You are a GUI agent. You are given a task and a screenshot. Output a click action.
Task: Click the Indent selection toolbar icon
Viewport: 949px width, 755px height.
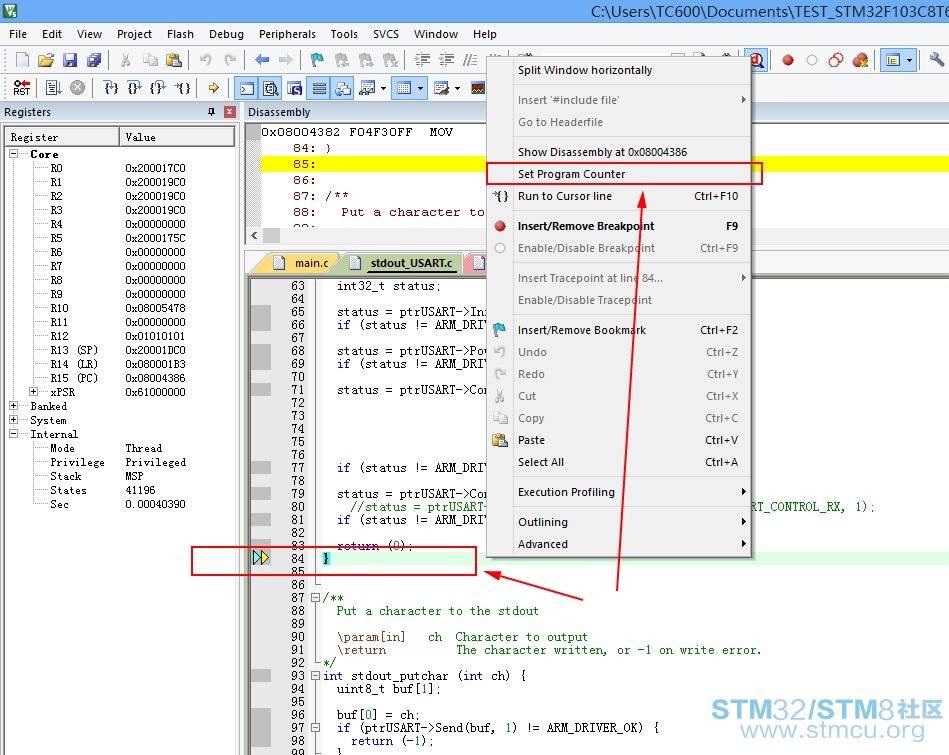tap(422, 59)
